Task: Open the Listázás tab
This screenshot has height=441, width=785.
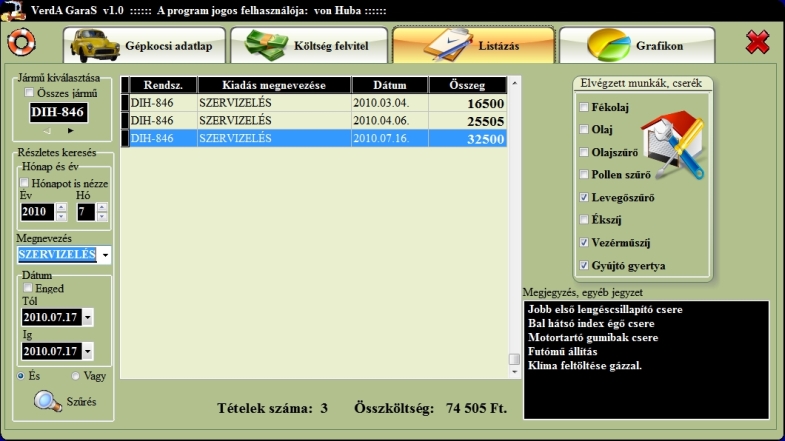Action: pos(472,46)
